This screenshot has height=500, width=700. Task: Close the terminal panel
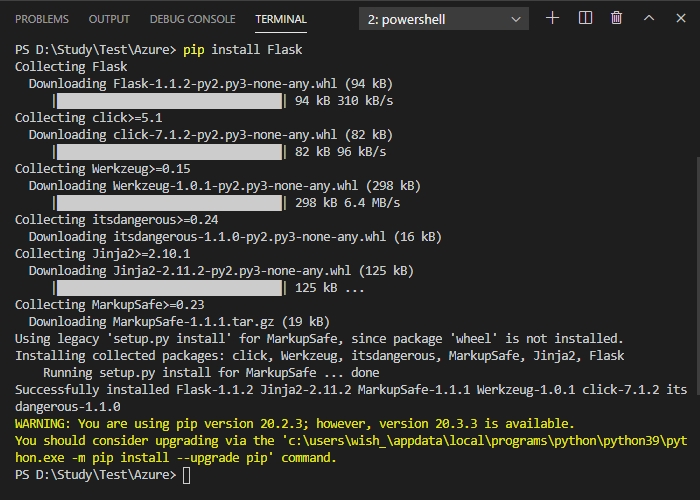click(x=681, y=18)
